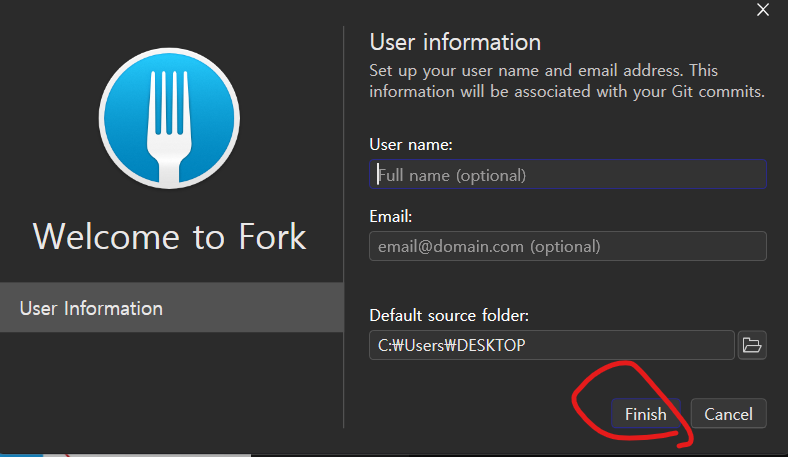Viewport: 788px width, 457px height.
Task: Click the "User information" heading
Action: point(455,42)
